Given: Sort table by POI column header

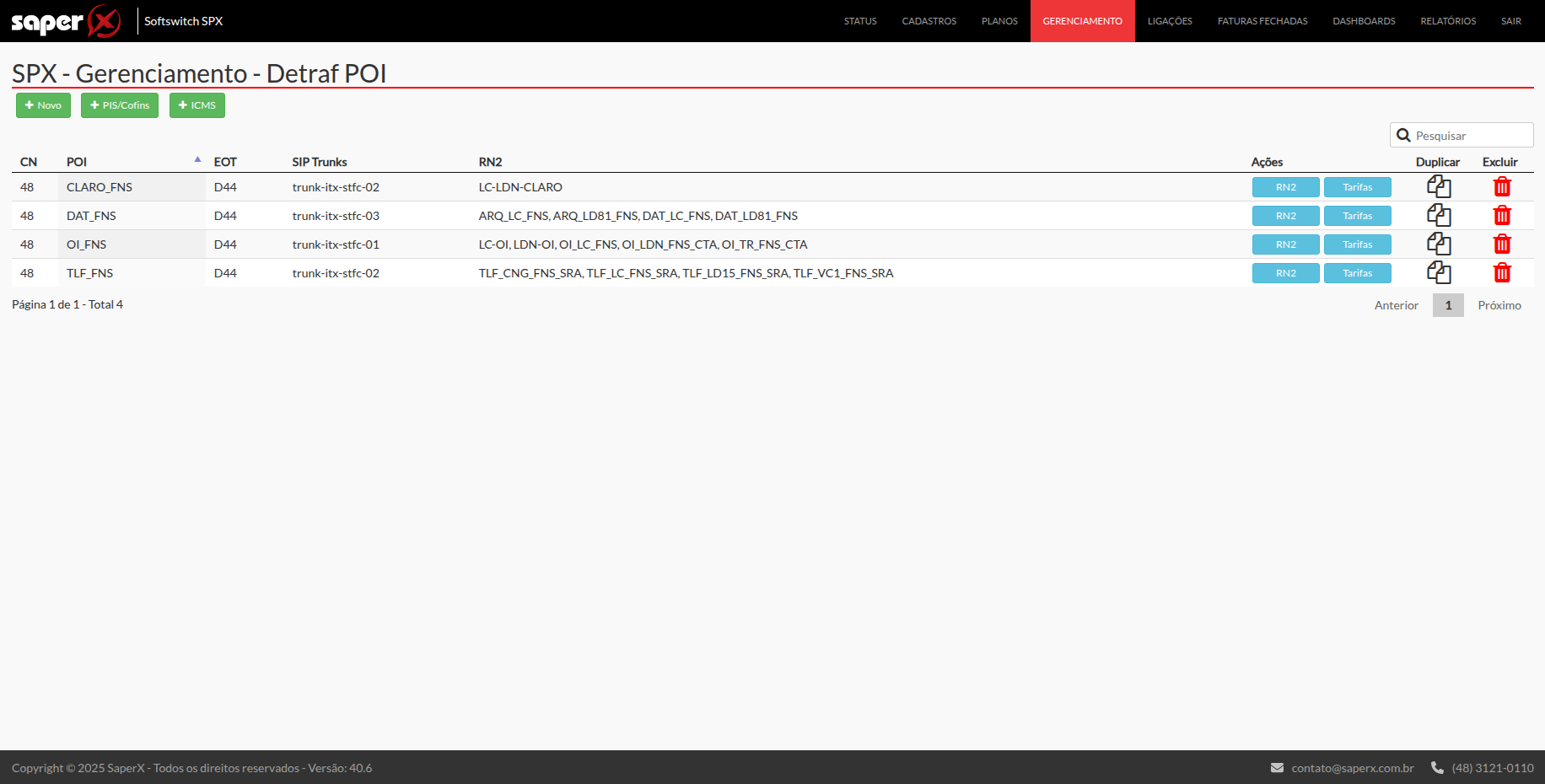Looking at the screenshot, I should coord(77,162).
